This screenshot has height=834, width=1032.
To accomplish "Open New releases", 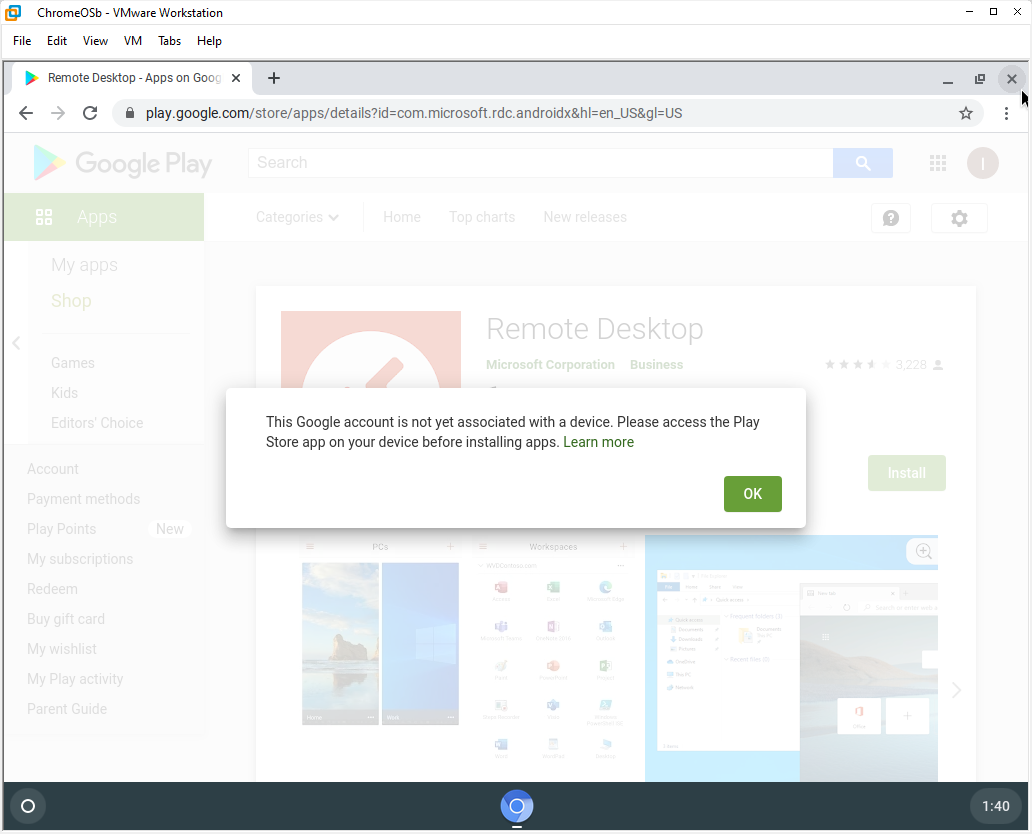I will [585, 217].
